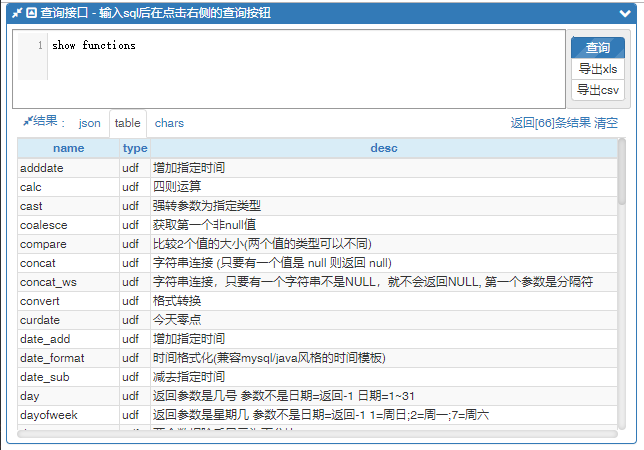Viewport: 644px width, 450px height.
Task: Click the pin icon in the title bar
Action: (16, 13)
